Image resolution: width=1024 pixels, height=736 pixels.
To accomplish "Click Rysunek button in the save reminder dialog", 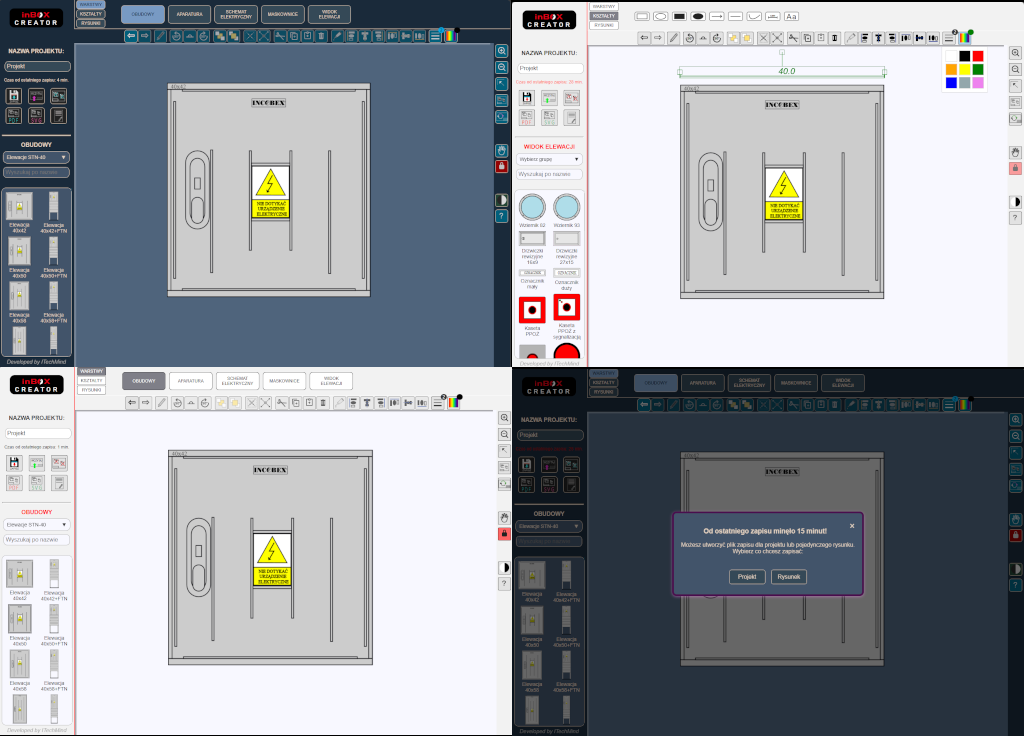I will coord(789,577).
